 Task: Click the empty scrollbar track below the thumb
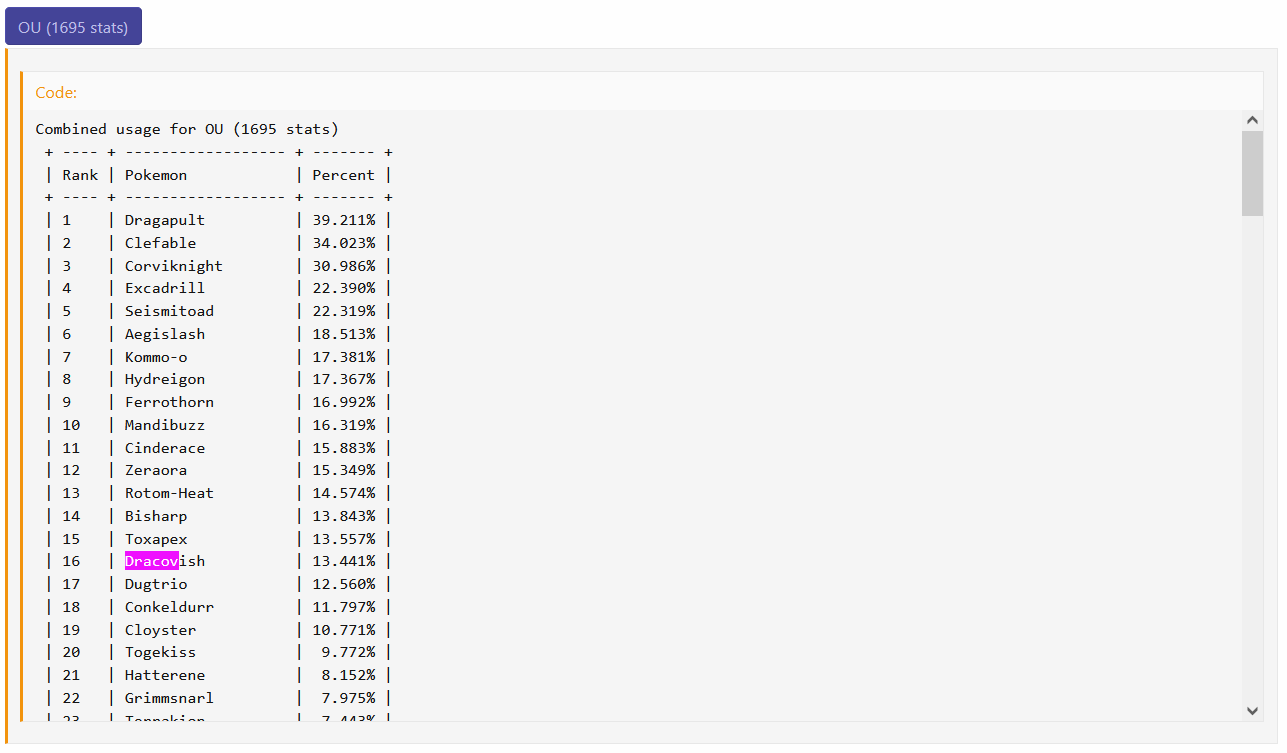[x=1252, y=450]
